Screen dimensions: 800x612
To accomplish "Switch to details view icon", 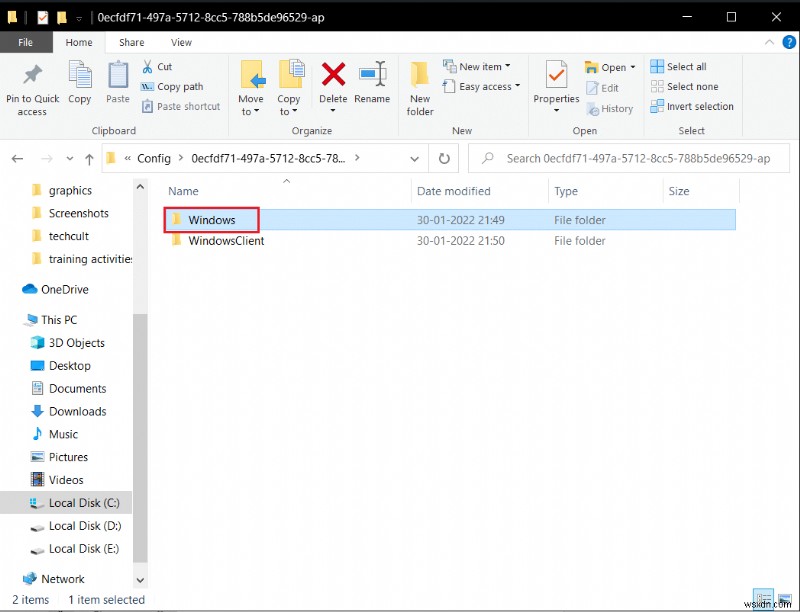I will click(x=763, y=599).
